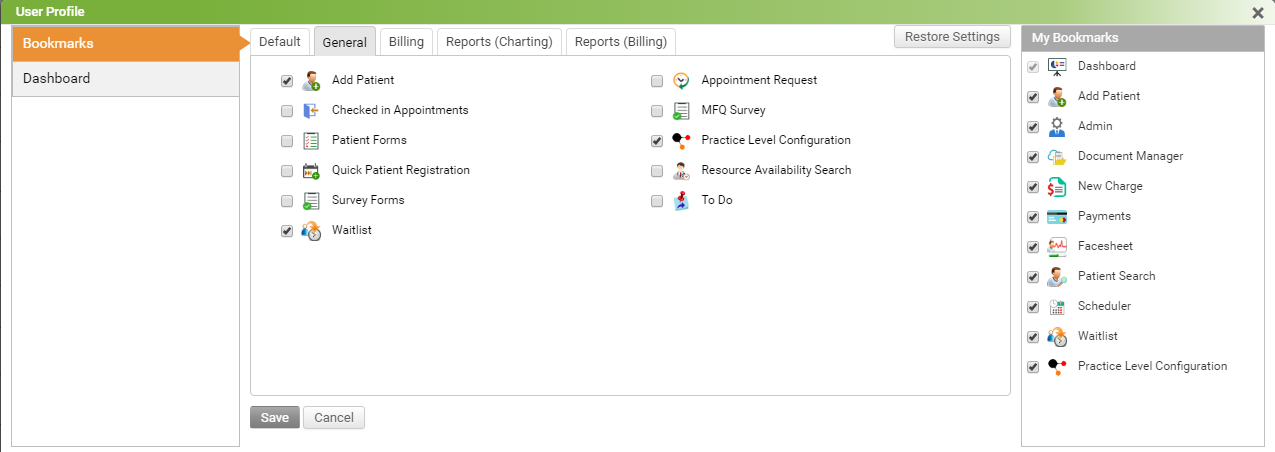Close the User Profile dialog

click(x=1258, y=13)
